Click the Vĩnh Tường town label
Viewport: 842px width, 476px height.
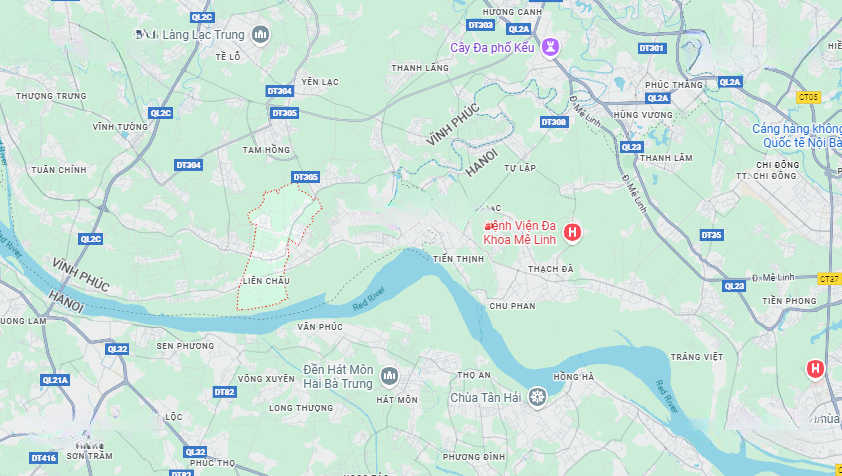[x=120, y=127]
